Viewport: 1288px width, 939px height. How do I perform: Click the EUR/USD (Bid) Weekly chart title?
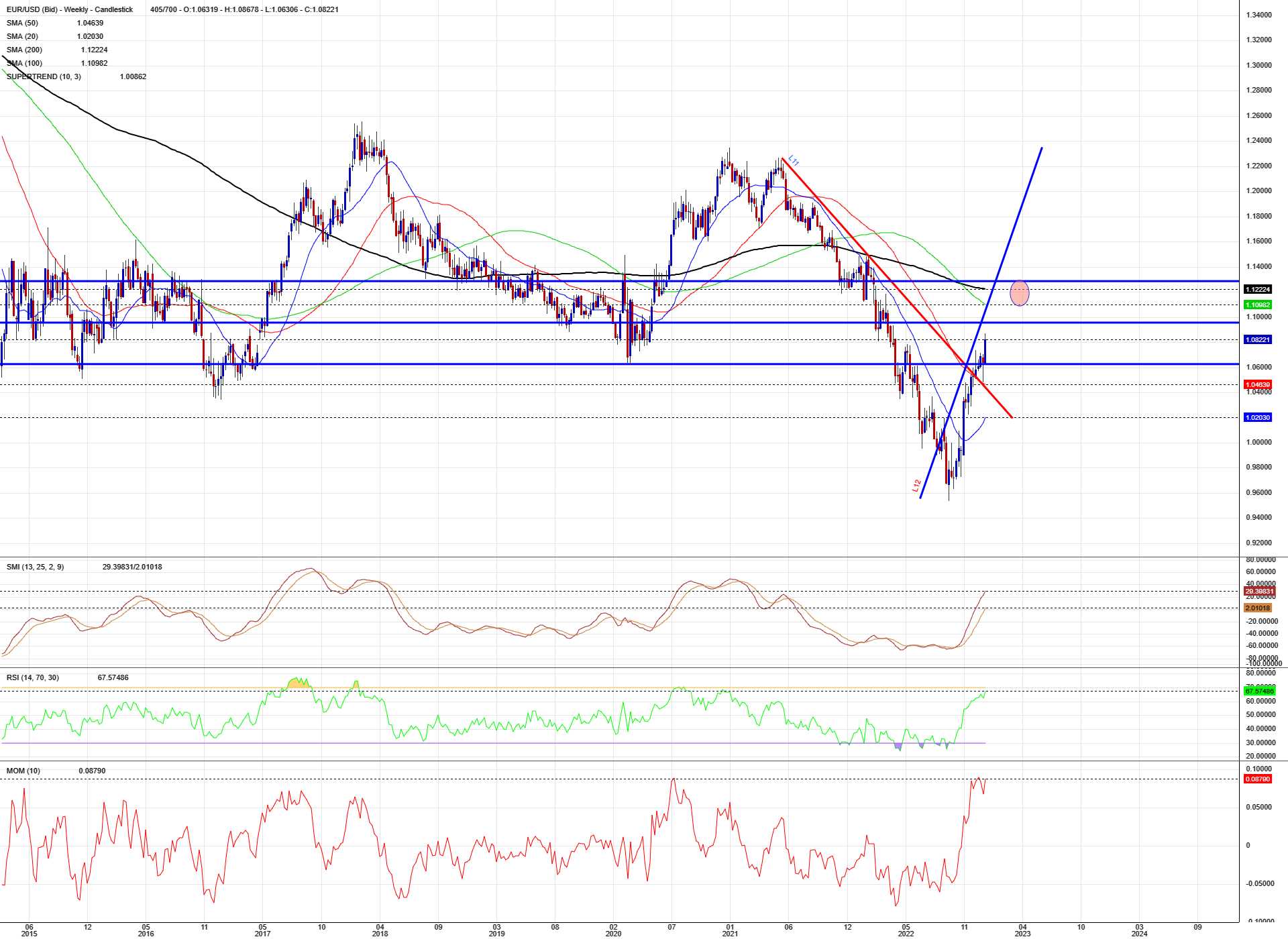(x=70, y=9)
